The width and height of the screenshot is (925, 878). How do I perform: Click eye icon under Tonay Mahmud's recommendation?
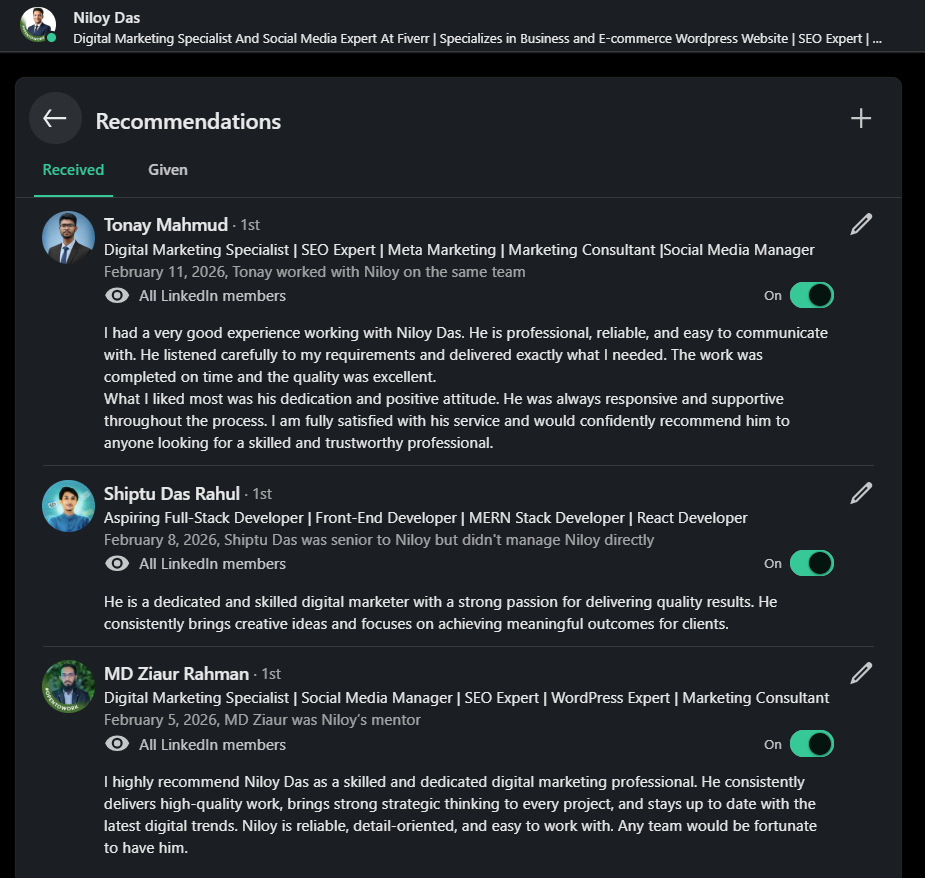click(x=117, y=296)
